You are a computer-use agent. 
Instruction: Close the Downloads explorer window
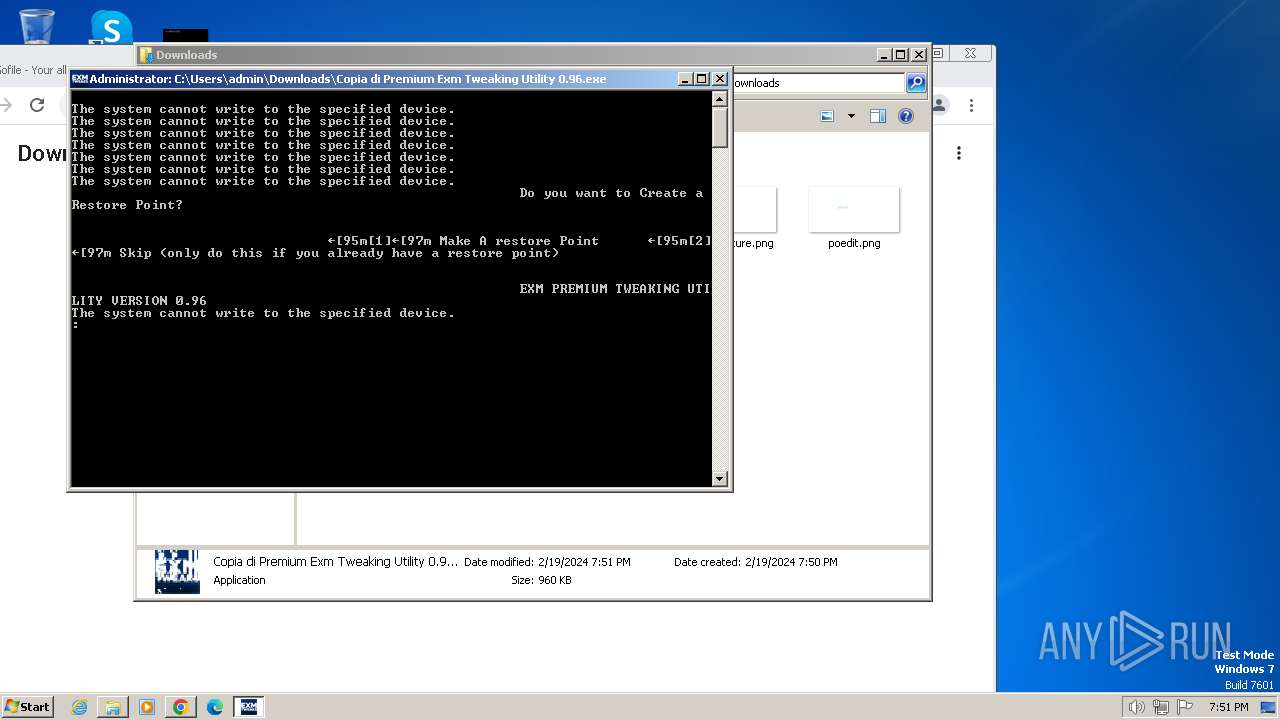click(919, 55)
